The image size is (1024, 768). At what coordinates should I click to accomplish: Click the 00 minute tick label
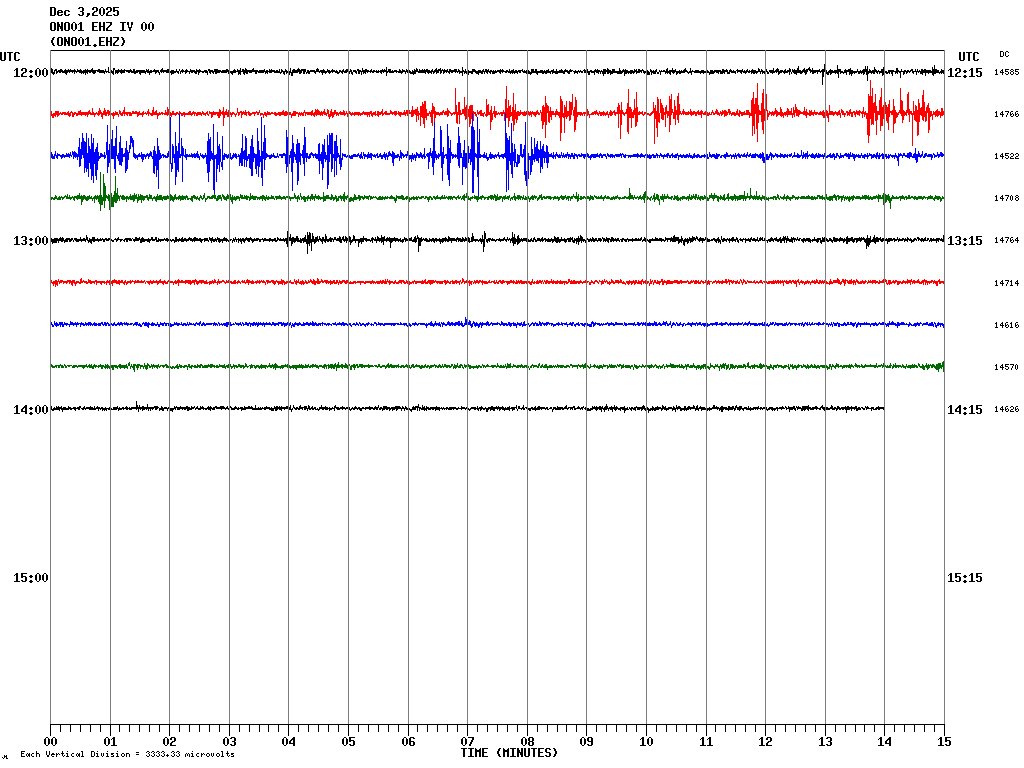50,742
